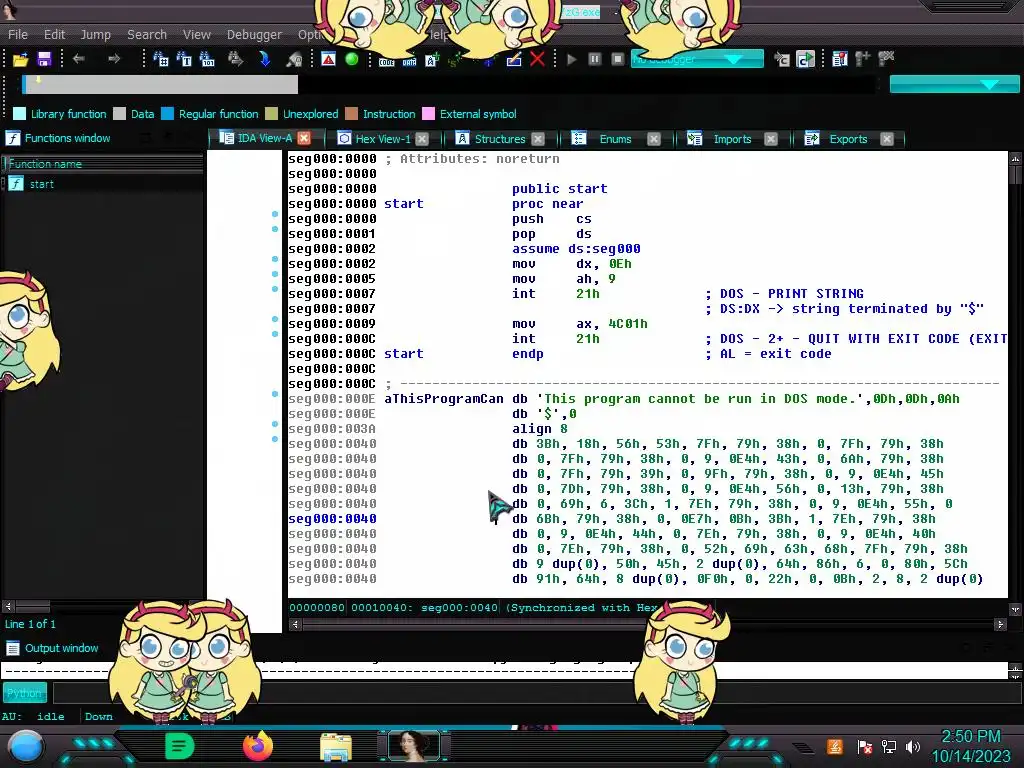Open text search binoculars icon

pyautogui.click(x=184, y=59)
